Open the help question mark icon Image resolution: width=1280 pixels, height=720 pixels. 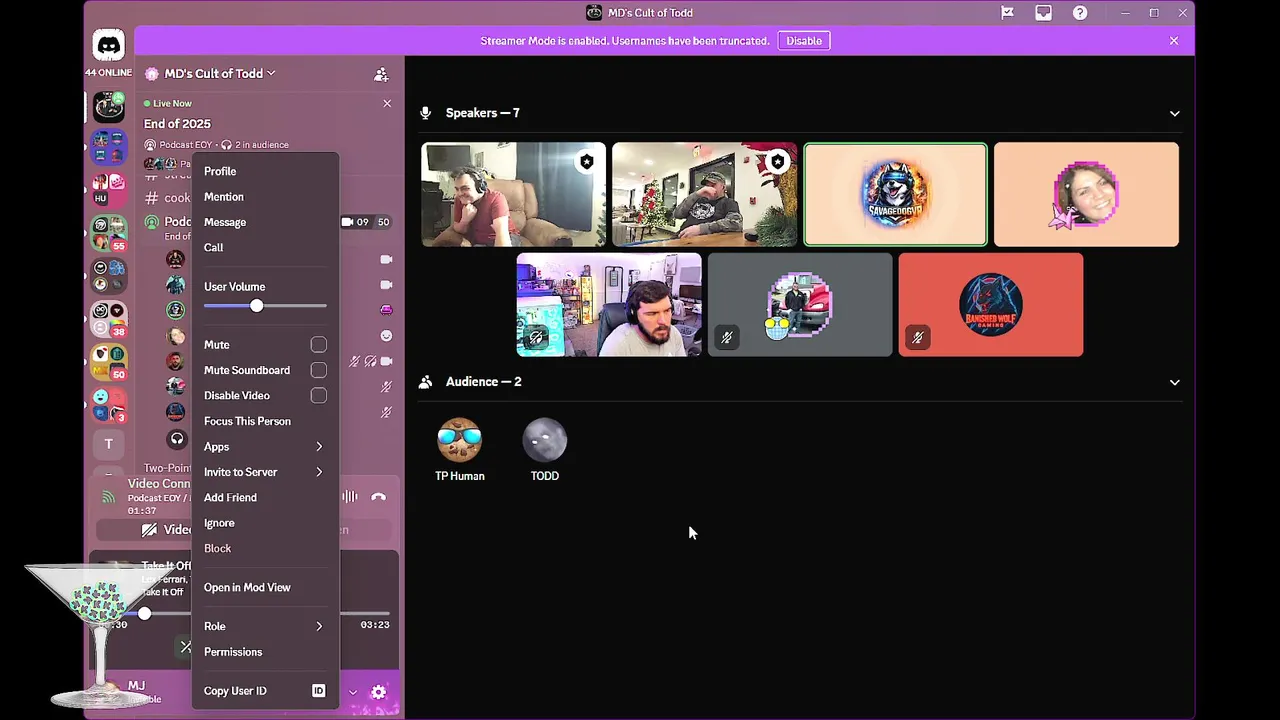coord(1080,13)
